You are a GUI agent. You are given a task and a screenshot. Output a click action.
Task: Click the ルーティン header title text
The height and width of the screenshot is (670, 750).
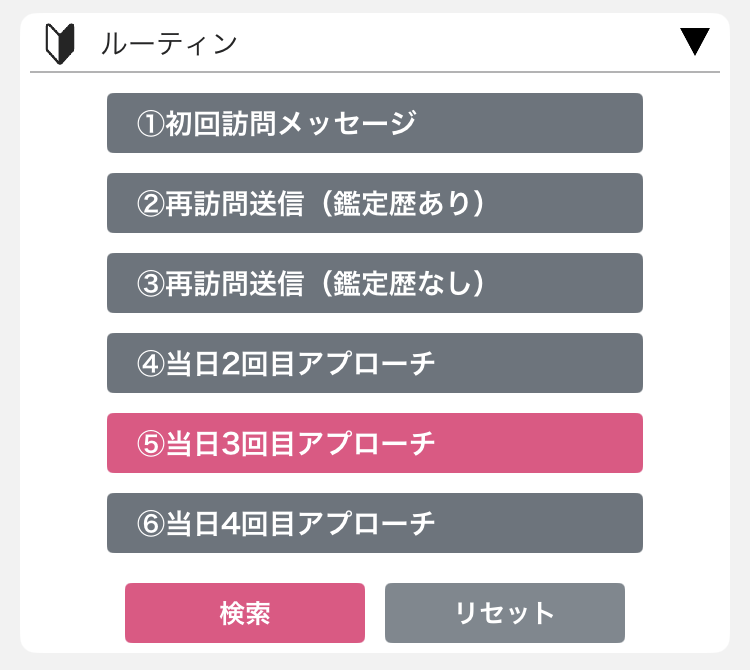click(169, 44)
